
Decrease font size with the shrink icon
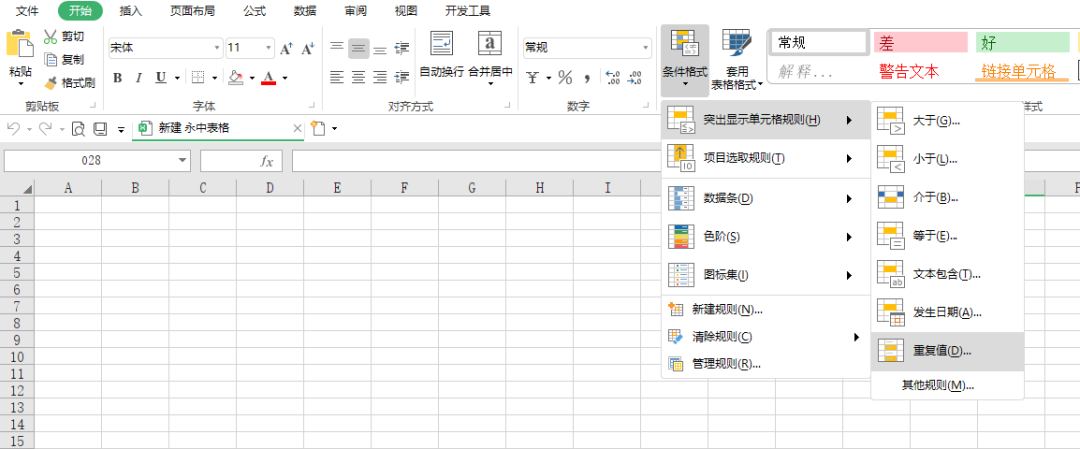pos(308,48)
